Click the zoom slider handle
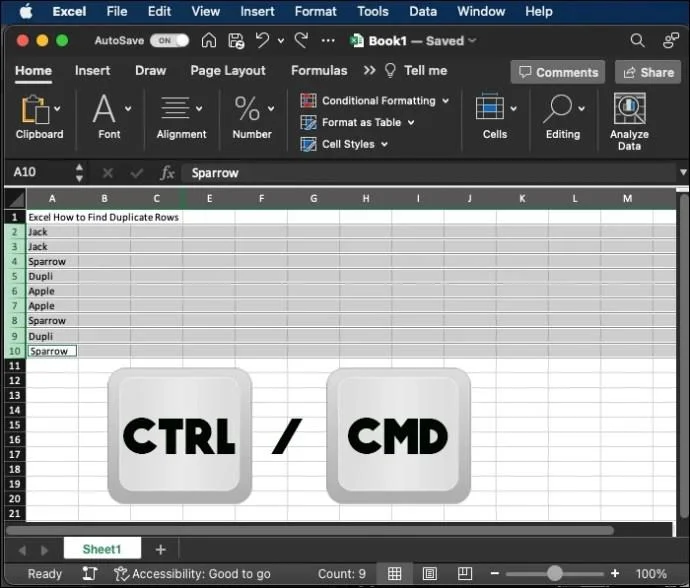 (554, 574)
